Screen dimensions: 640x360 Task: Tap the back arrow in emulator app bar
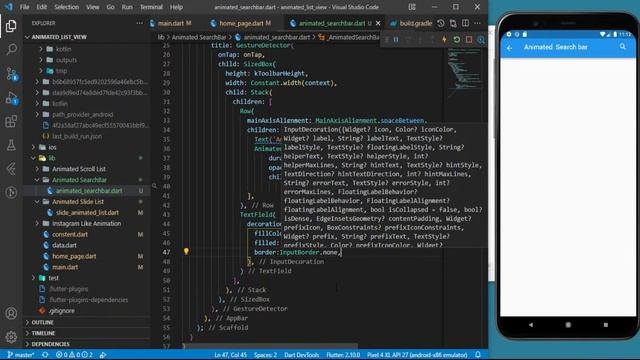509,48
